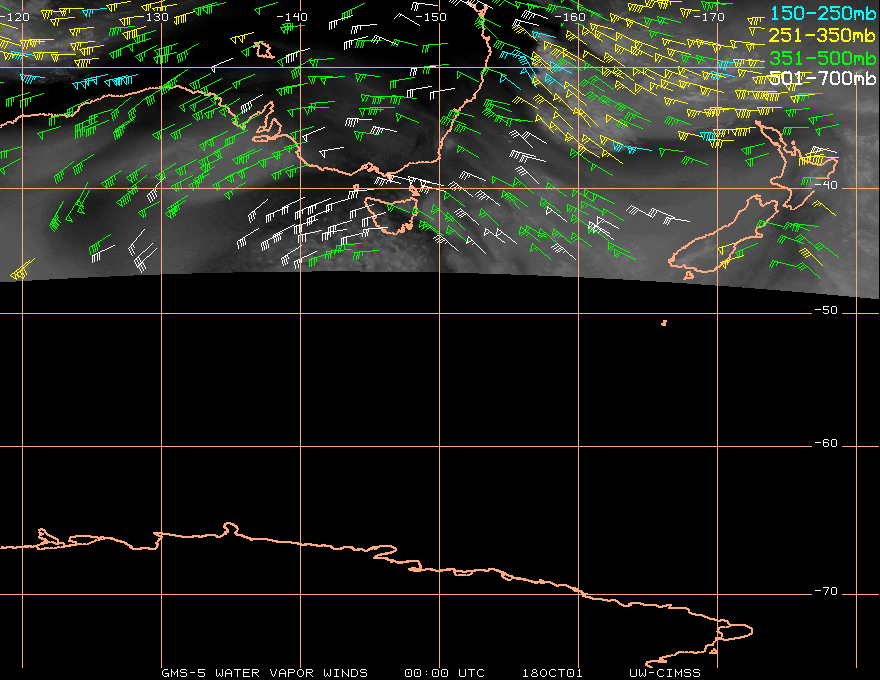This screenshot has height=680, width=880.
Task: Click the GMS-5 WATER VAPOR WINDS title
Action: pyautogui.click(x=264, y=673)
